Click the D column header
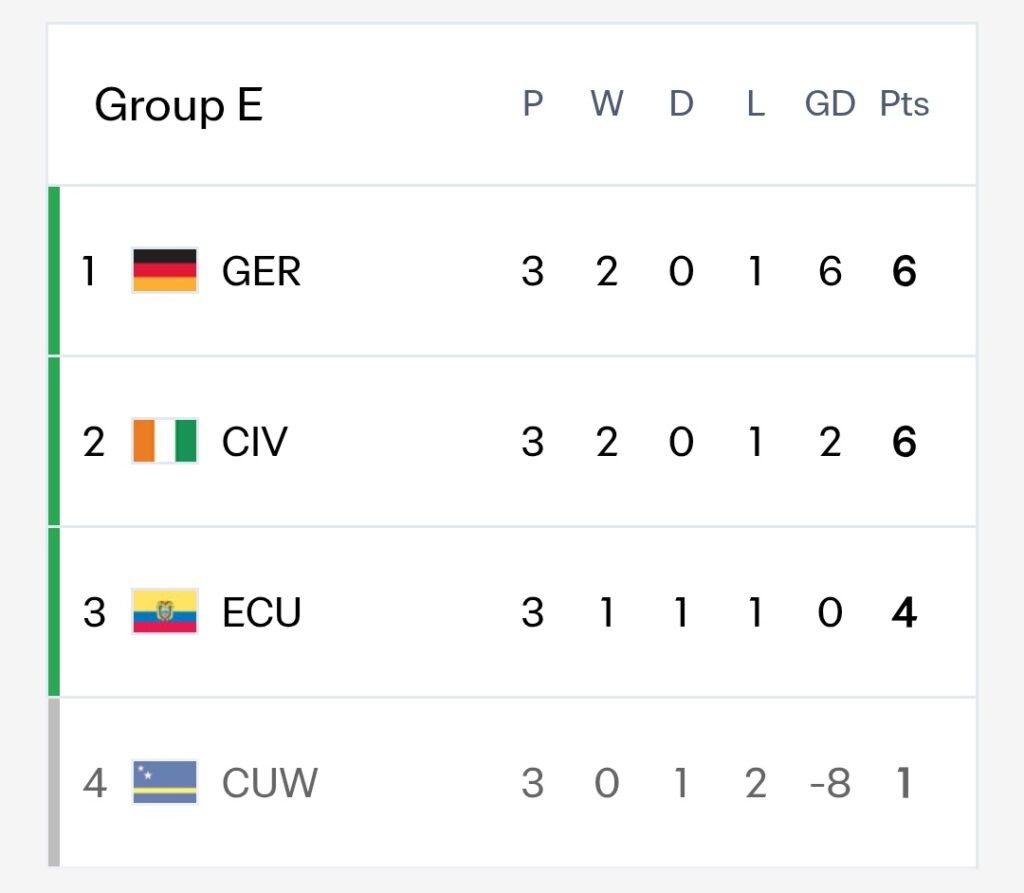The height and width of the screenshot is (893, 1024). (681, 103)
